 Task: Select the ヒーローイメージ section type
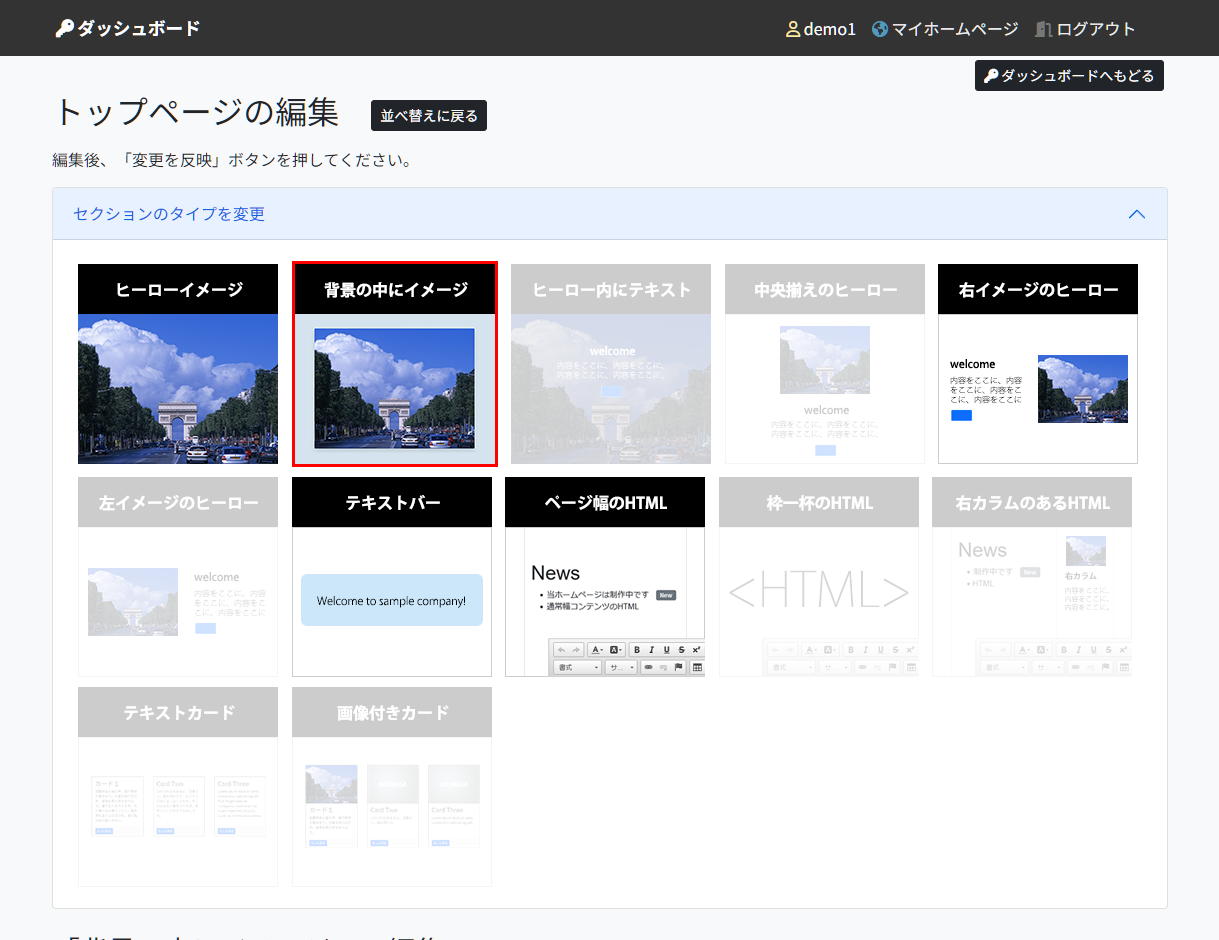[178, 364]
